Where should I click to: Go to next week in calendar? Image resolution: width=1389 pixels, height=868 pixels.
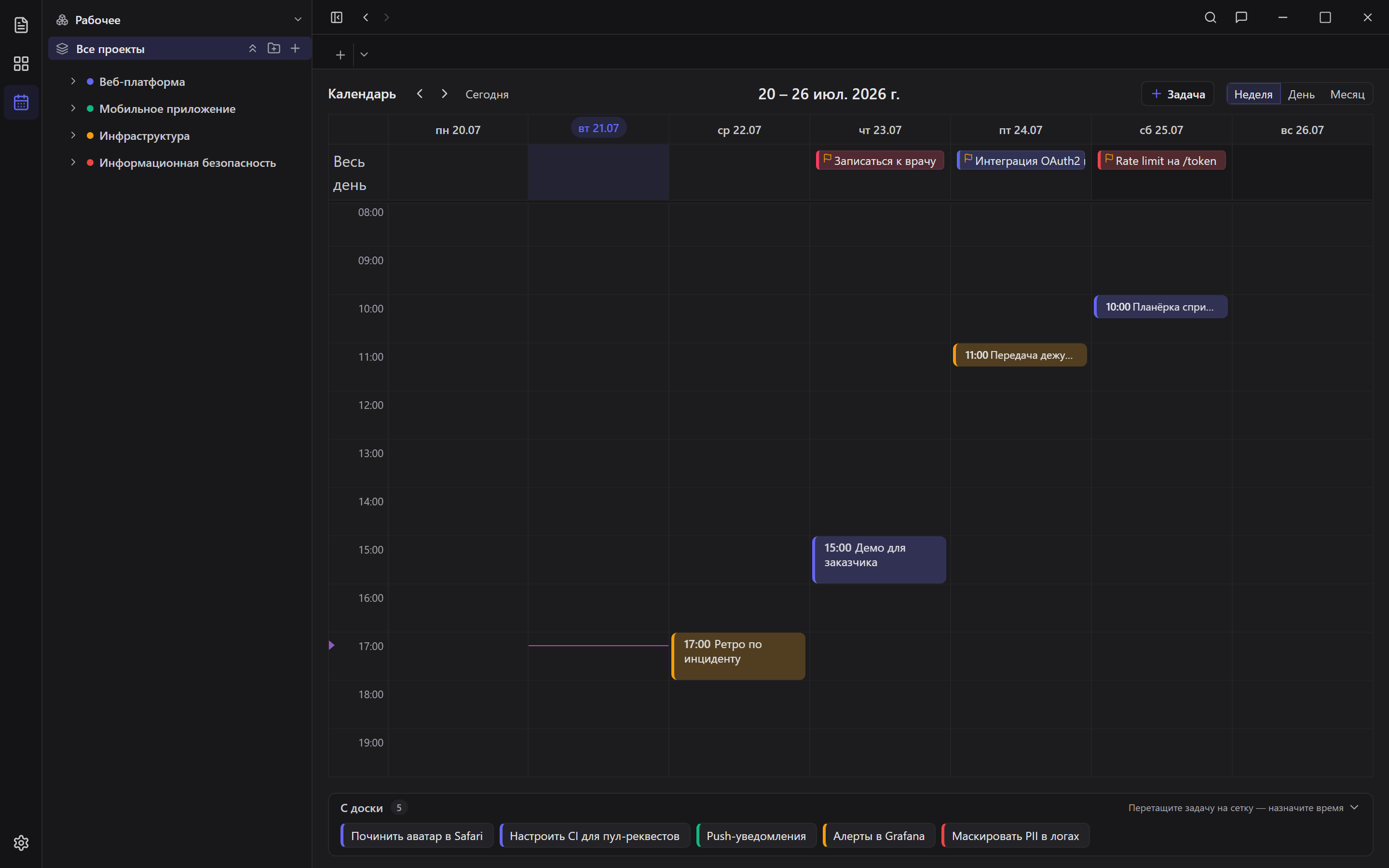click(x=444, y=94)
